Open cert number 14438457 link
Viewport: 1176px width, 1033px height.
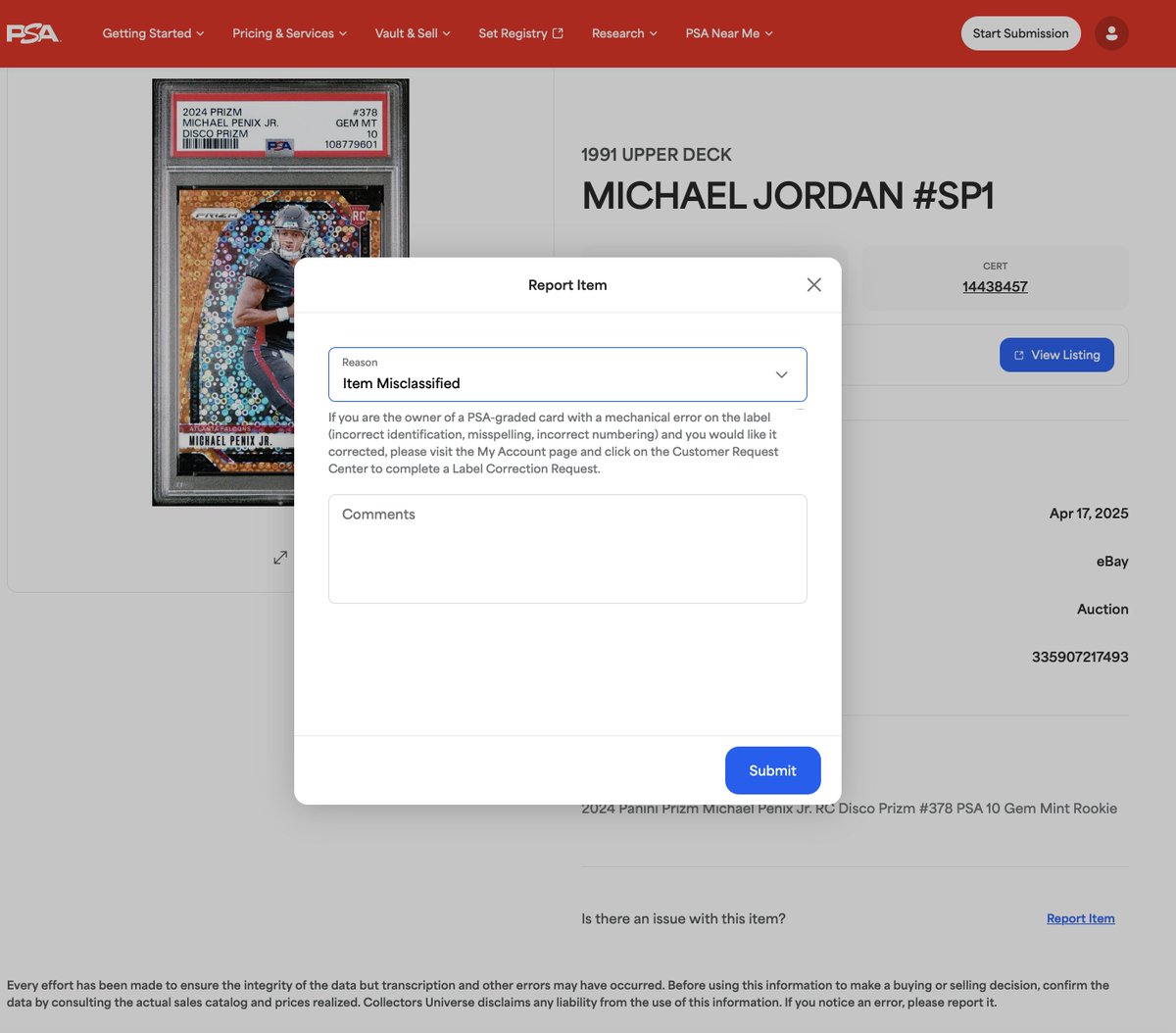click(995, 287)
